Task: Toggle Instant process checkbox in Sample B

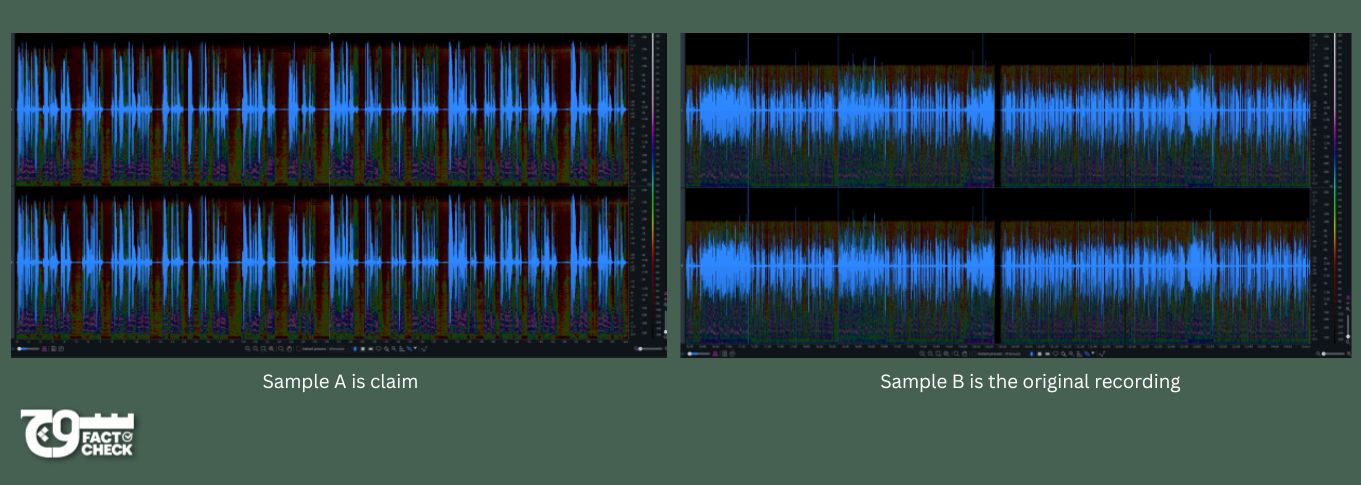Action: point(973,354)
